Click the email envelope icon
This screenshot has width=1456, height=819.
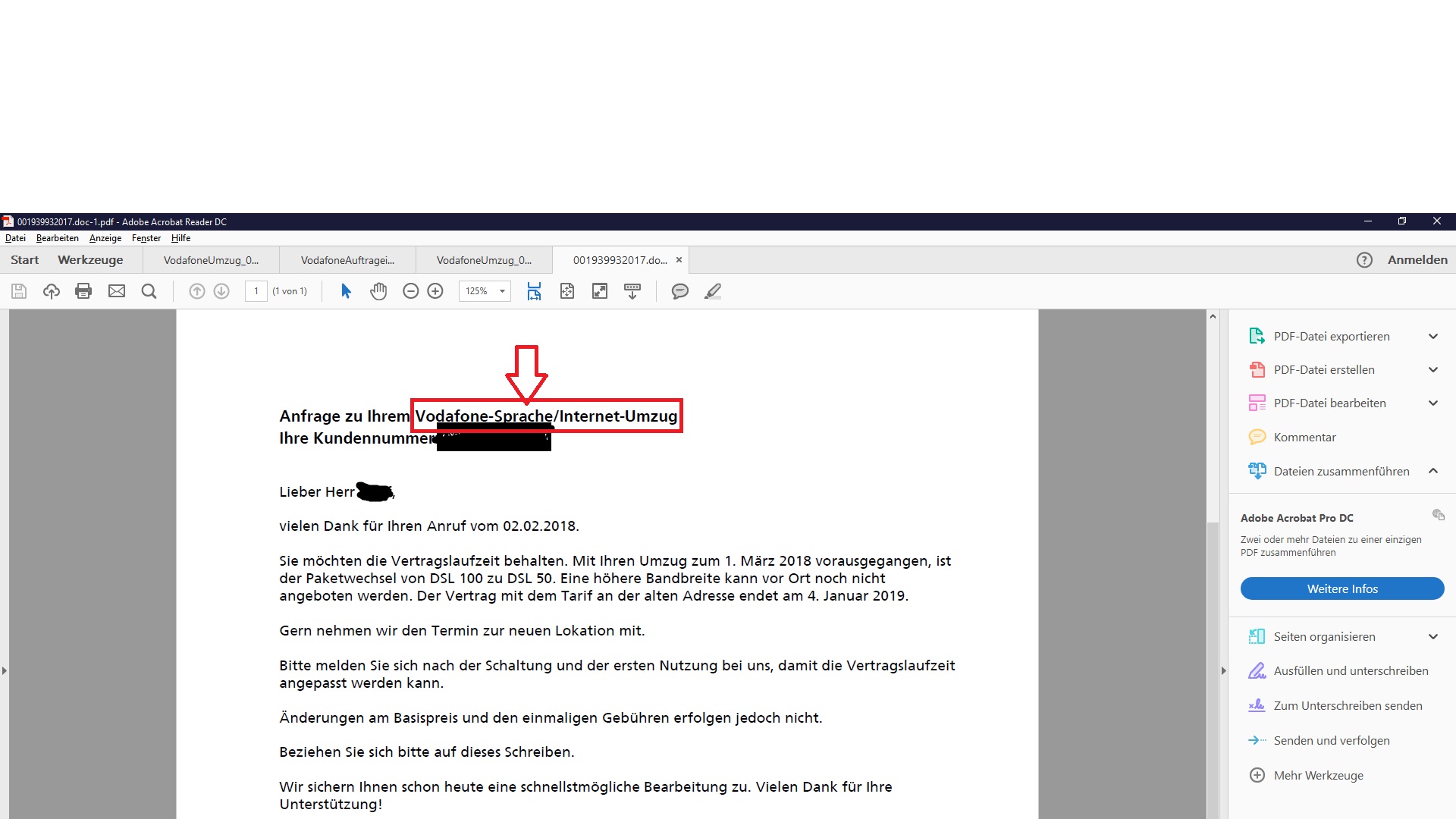click(x=117, y=291)
